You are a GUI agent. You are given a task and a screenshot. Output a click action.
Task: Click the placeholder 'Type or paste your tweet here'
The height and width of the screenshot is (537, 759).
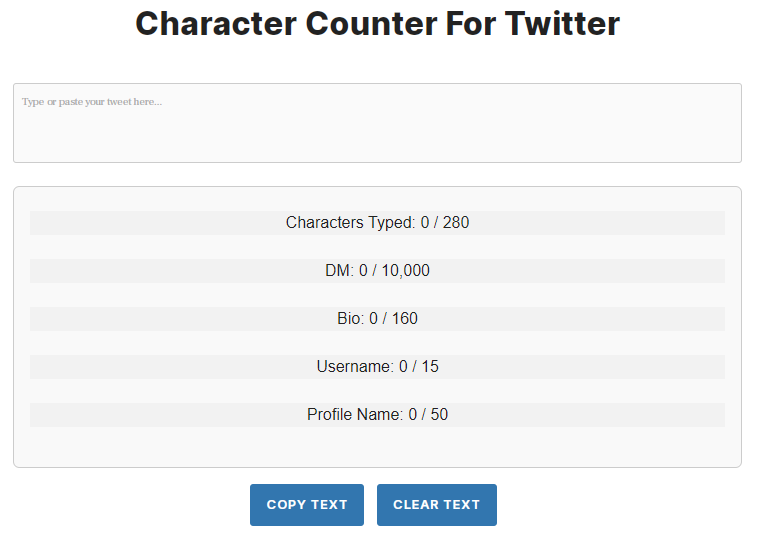tap(92, 102)
